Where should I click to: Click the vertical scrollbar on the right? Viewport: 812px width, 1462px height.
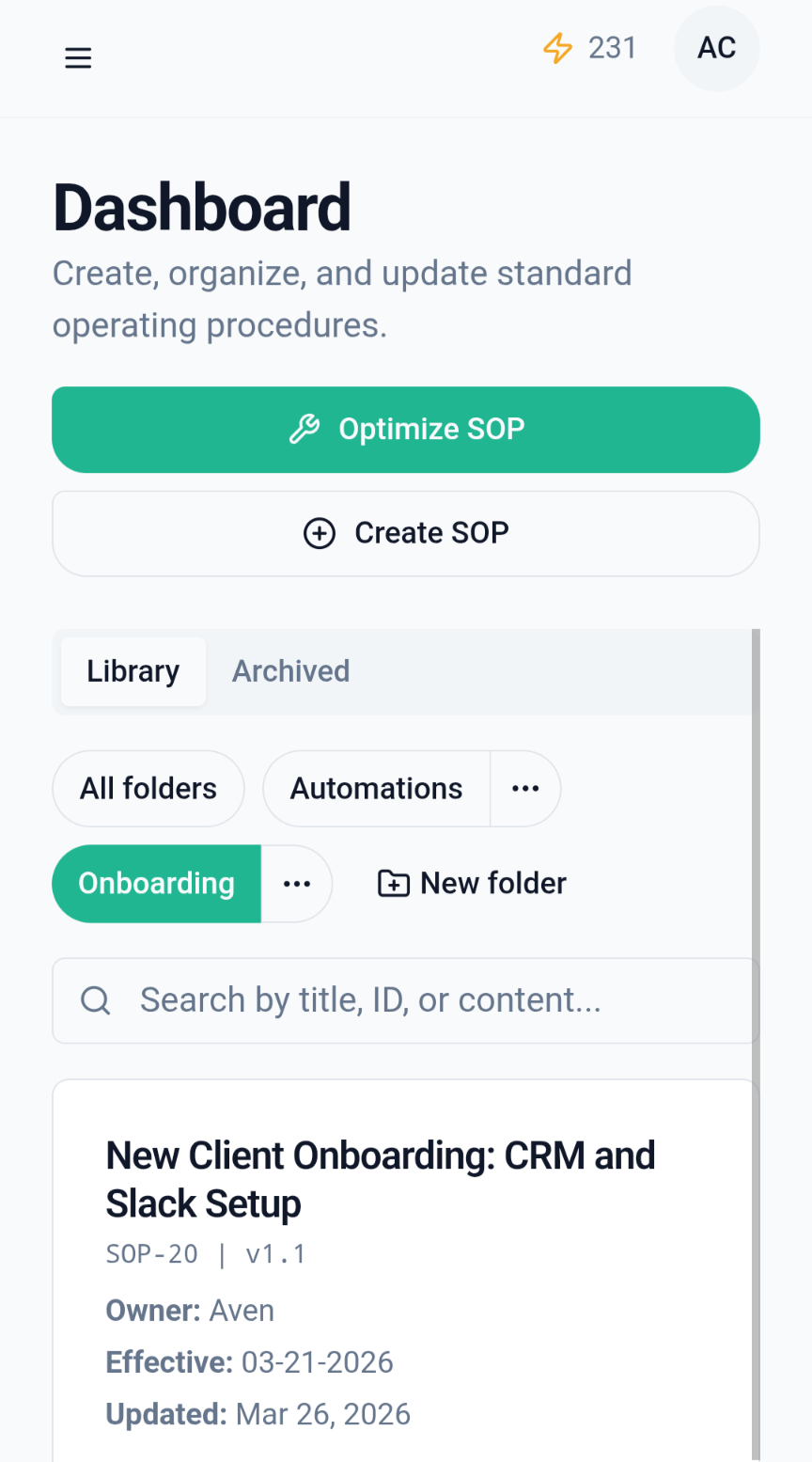tap(756, 1034)
